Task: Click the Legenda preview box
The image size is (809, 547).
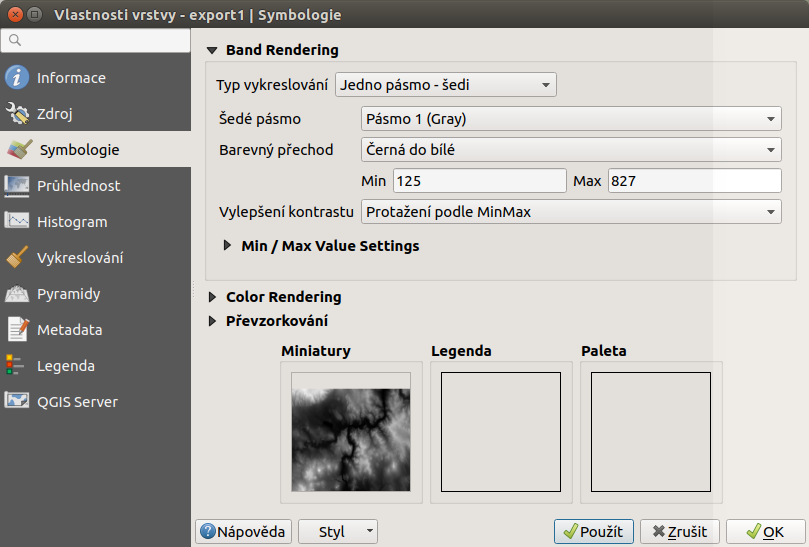Action: coord(500,432)
